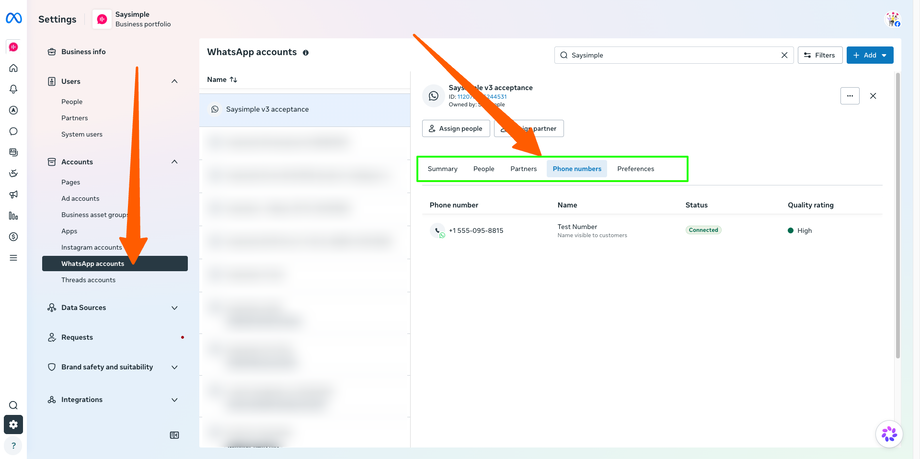Clear the Saysimple search text
920x459 pixels.
pyautogui.click(x=784, y=55)
